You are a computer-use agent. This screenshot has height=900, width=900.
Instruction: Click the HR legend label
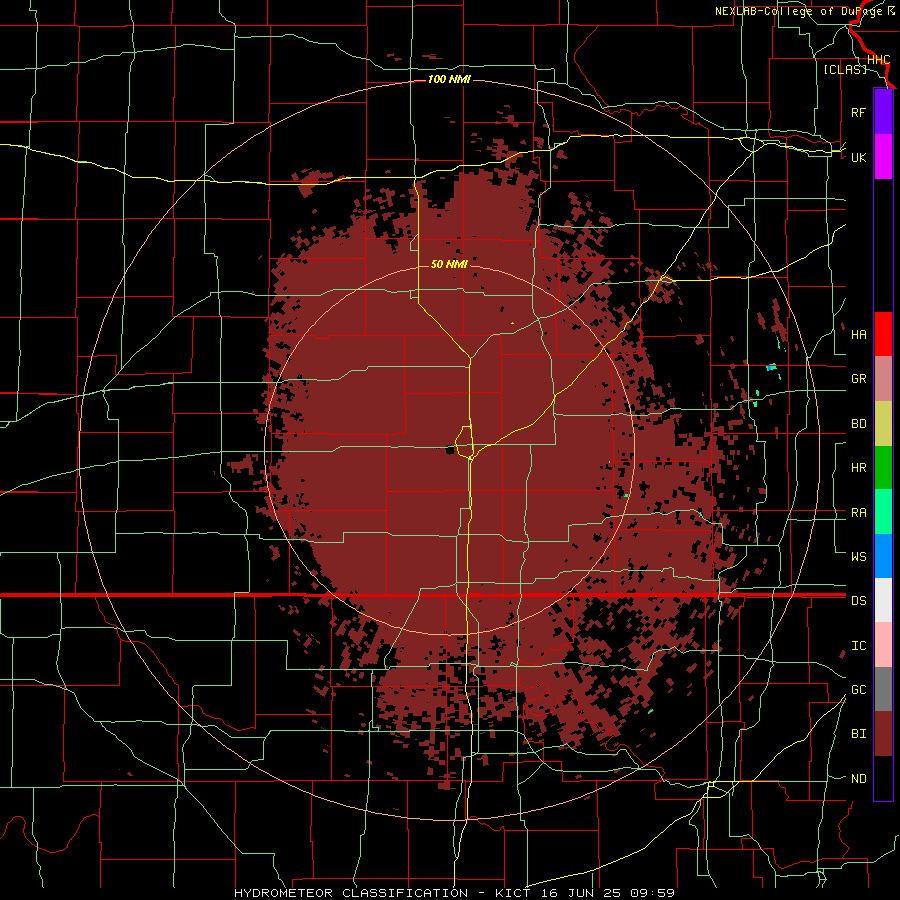[859, 468]
